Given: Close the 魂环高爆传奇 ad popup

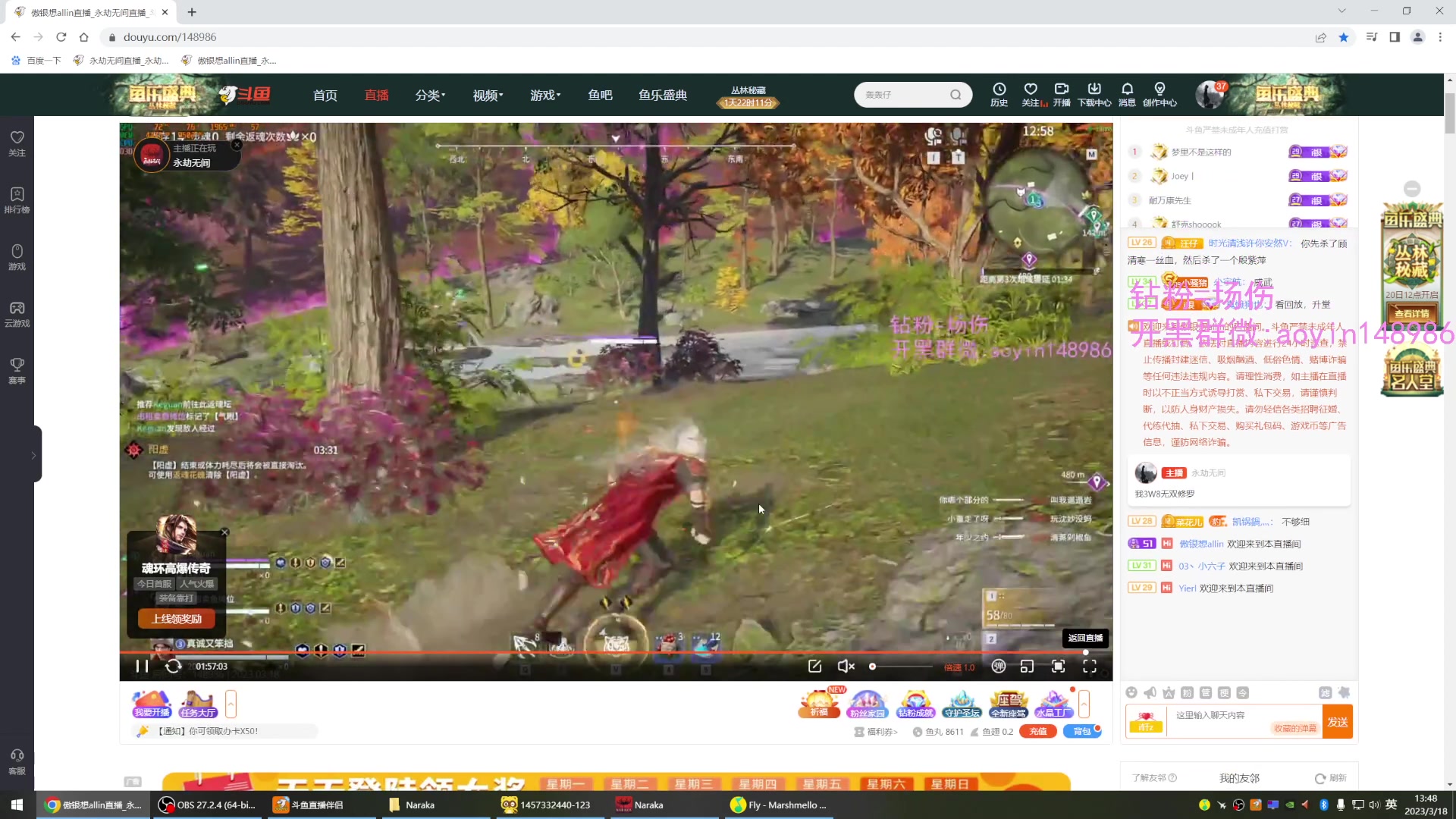Looking at the screenshot, I should (224, 532).
